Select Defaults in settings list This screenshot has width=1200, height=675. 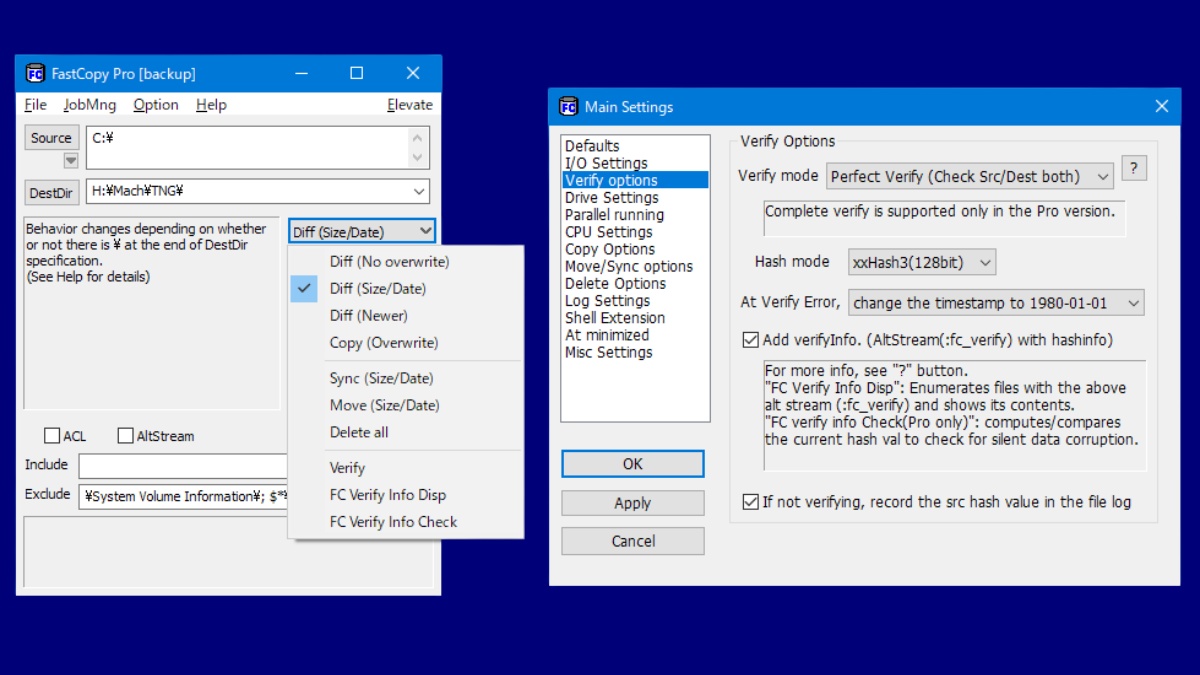635,146
